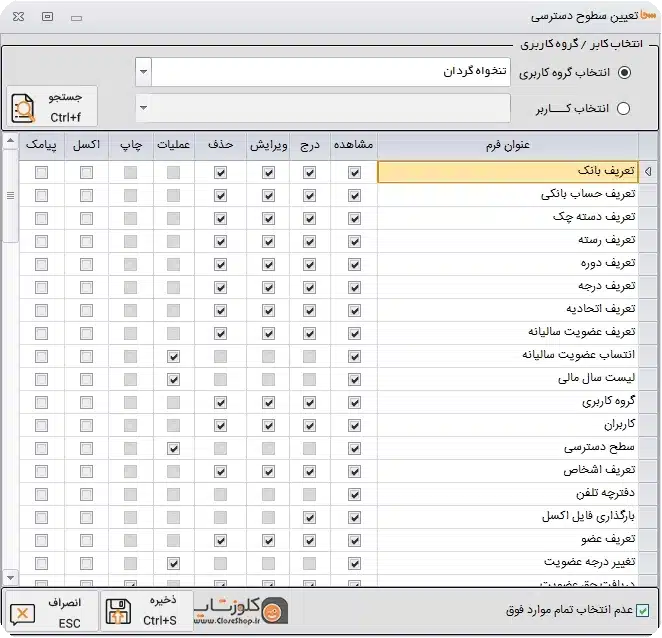Uncheck درج for بارگذاری فایل اکسل
This screenshot has width=662, height=638.
click(309, 517)
